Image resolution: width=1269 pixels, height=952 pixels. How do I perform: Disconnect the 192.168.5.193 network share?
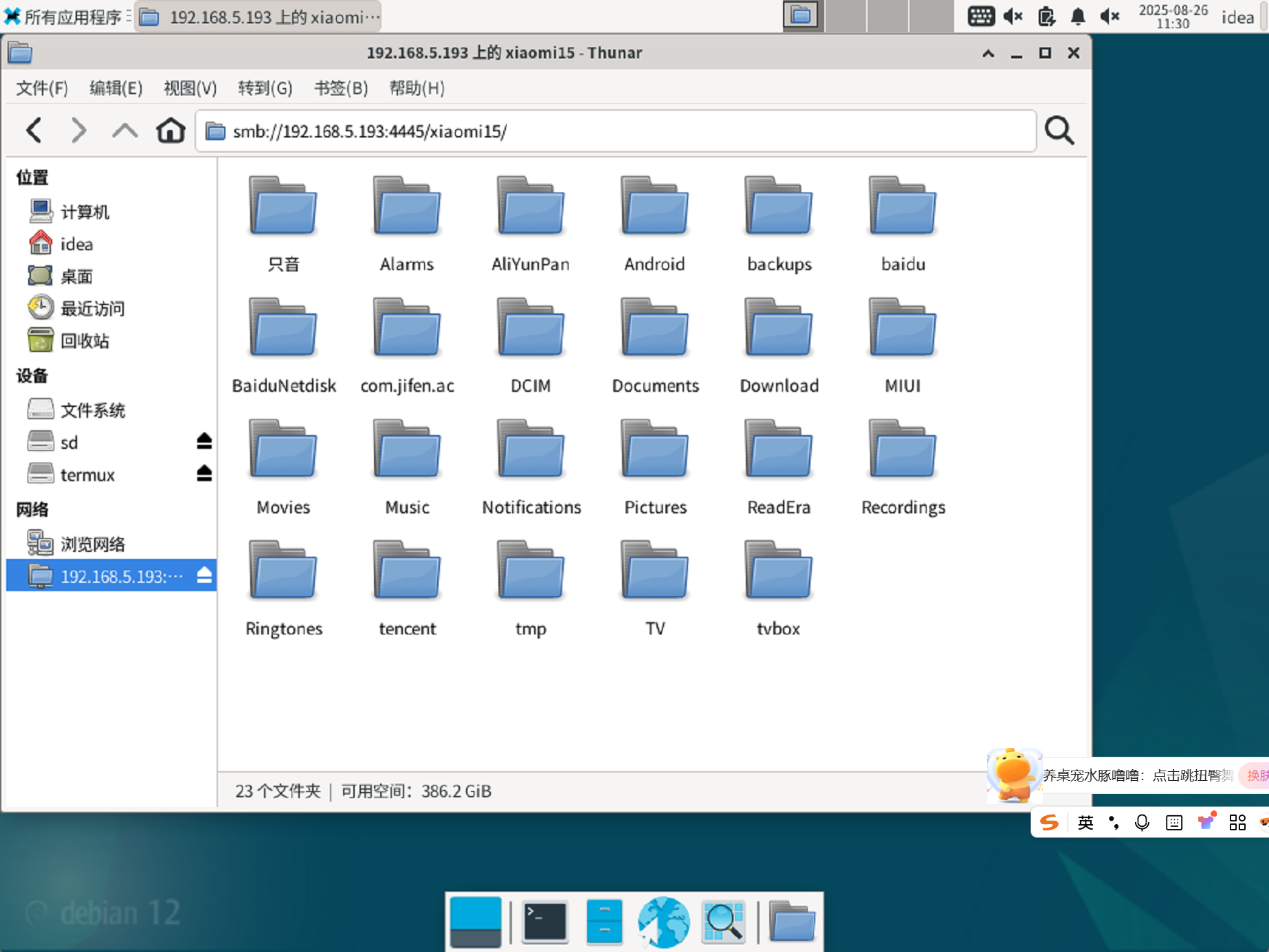204,575
